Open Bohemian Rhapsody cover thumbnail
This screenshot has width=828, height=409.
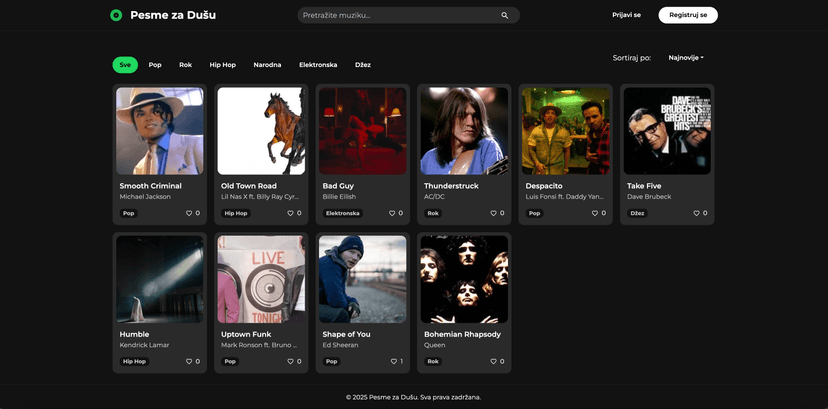click(464, 279)
